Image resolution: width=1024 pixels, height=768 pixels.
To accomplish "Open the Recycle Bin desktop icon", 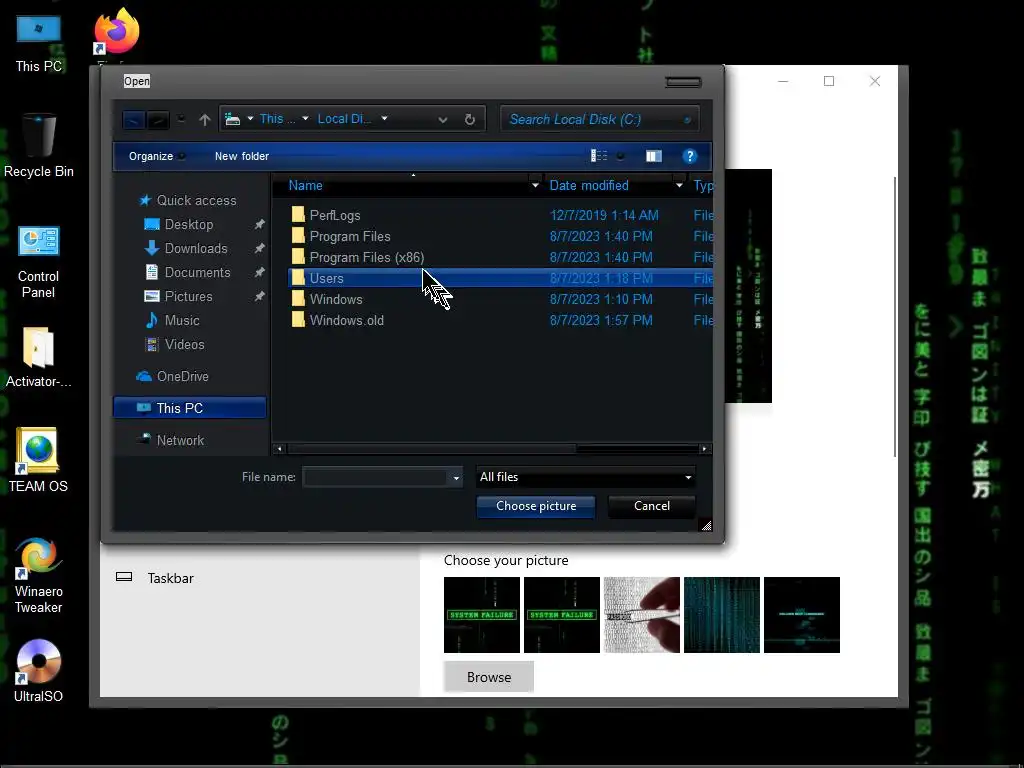I will [39, 146].
